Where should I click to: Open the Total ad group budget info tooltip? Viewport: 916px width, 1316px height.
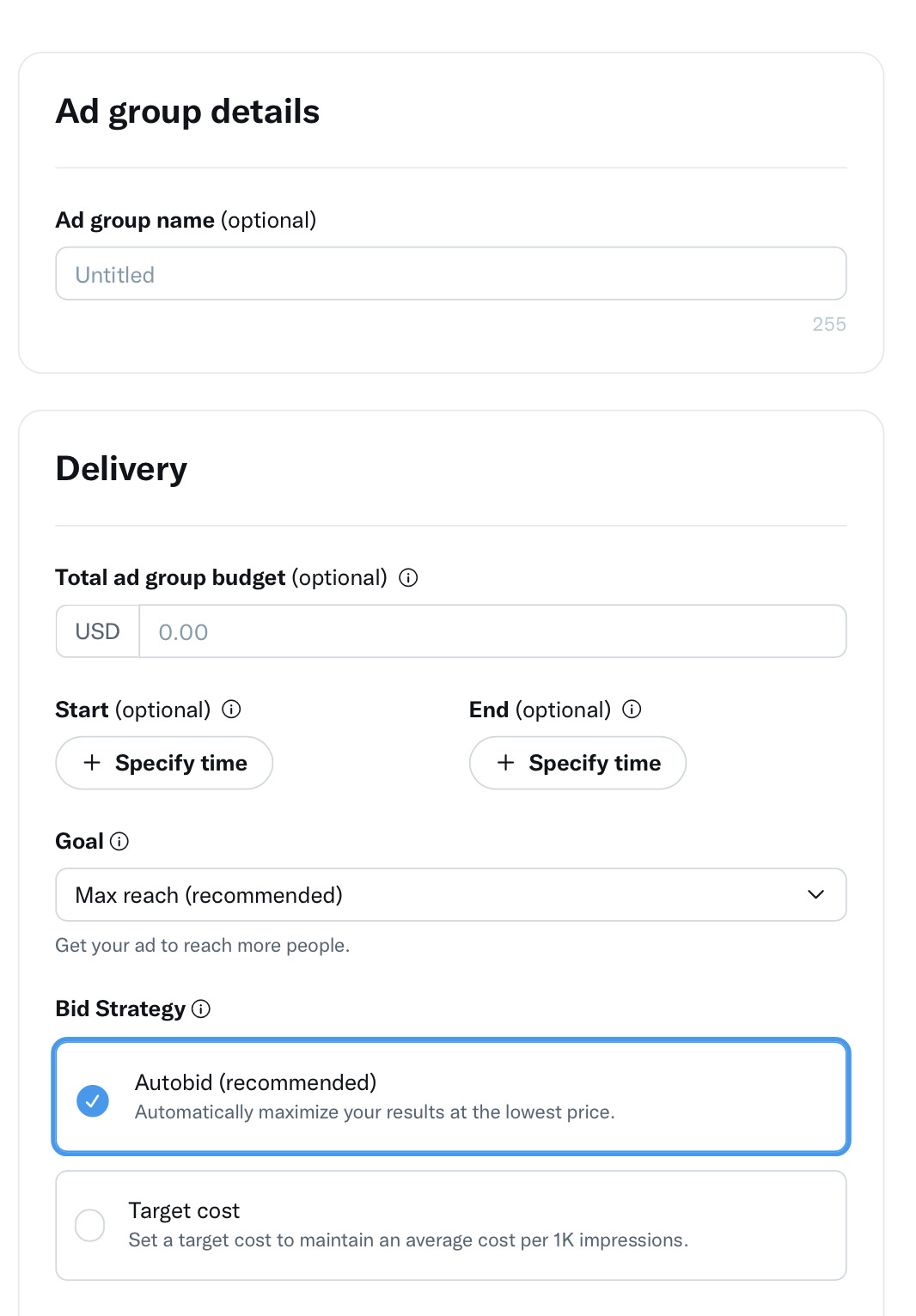[x=409, y=578]
